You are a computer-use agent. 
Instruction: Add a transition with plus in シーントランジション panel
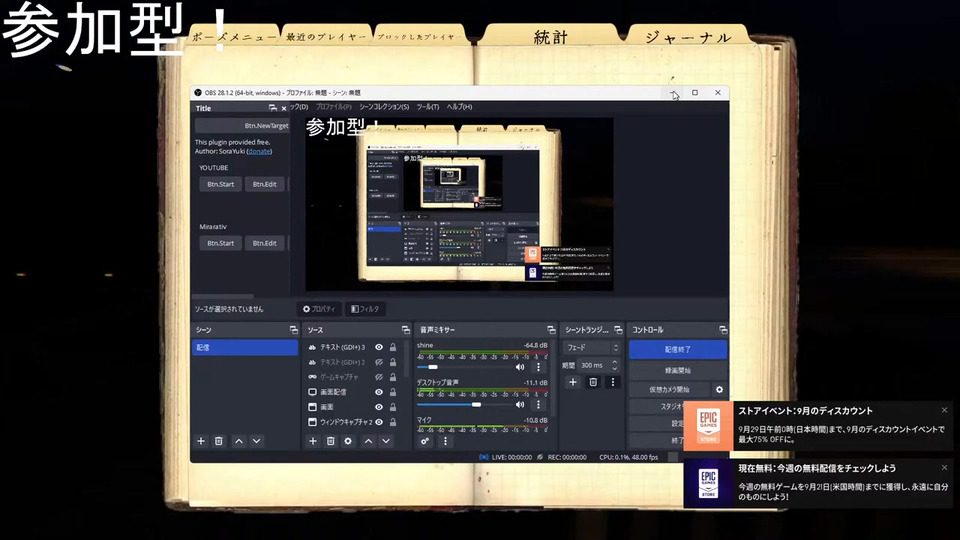point(572,382)
